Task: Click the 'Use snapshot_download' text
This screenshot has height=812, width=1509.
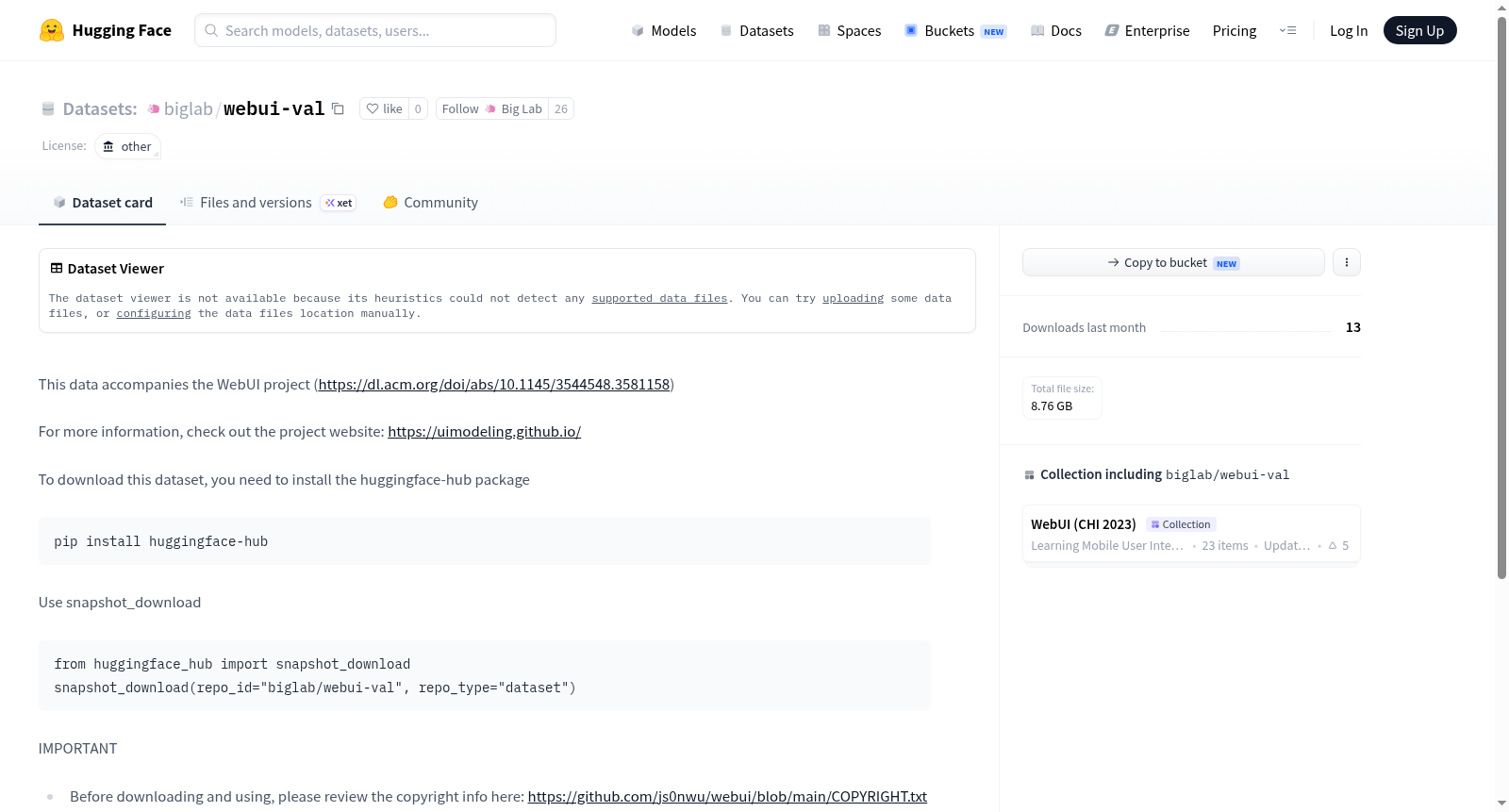Action: [x=120, y=602]
